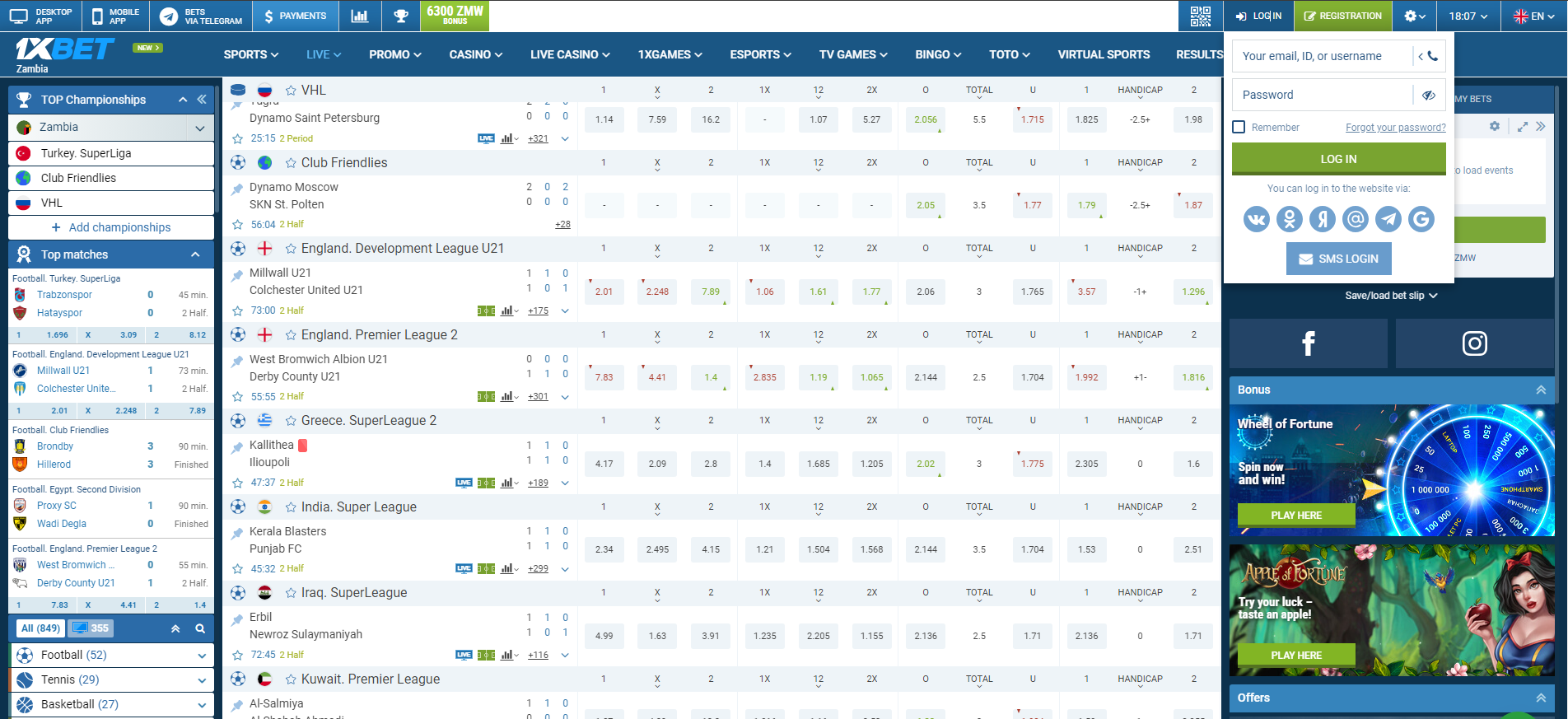Click 6300 ZMW bonus button
This screenshot has height=719, width=1568.
tap(455, 16)
